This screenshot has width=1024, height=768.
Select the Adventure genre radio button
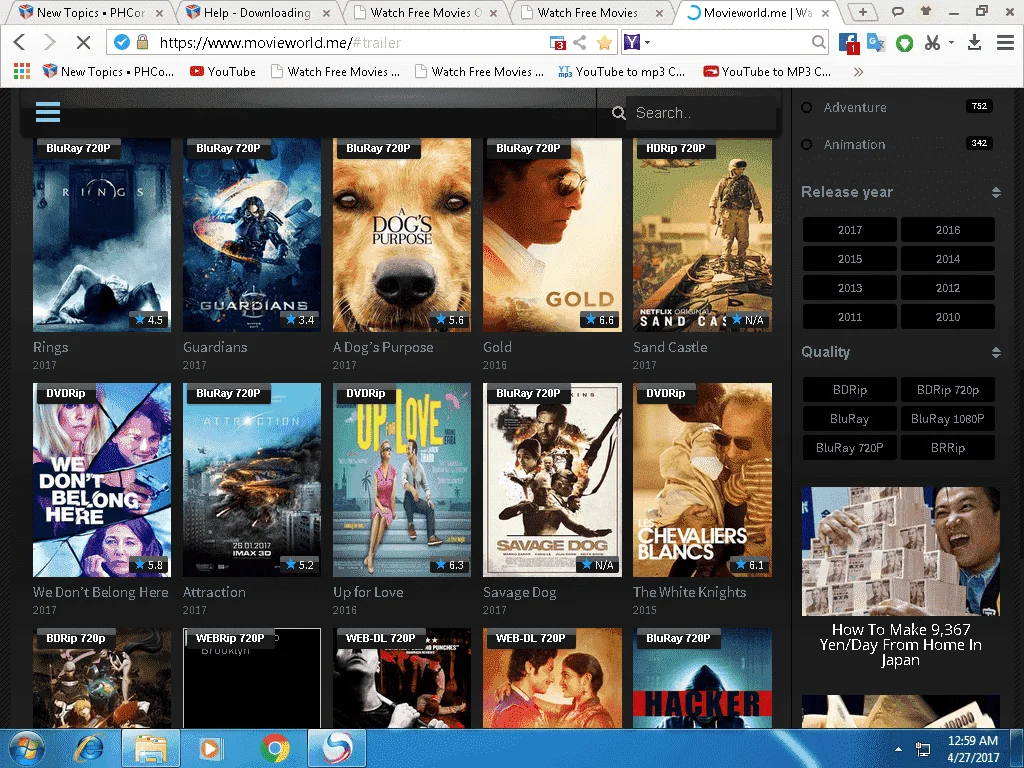click(x=807, y=108)
